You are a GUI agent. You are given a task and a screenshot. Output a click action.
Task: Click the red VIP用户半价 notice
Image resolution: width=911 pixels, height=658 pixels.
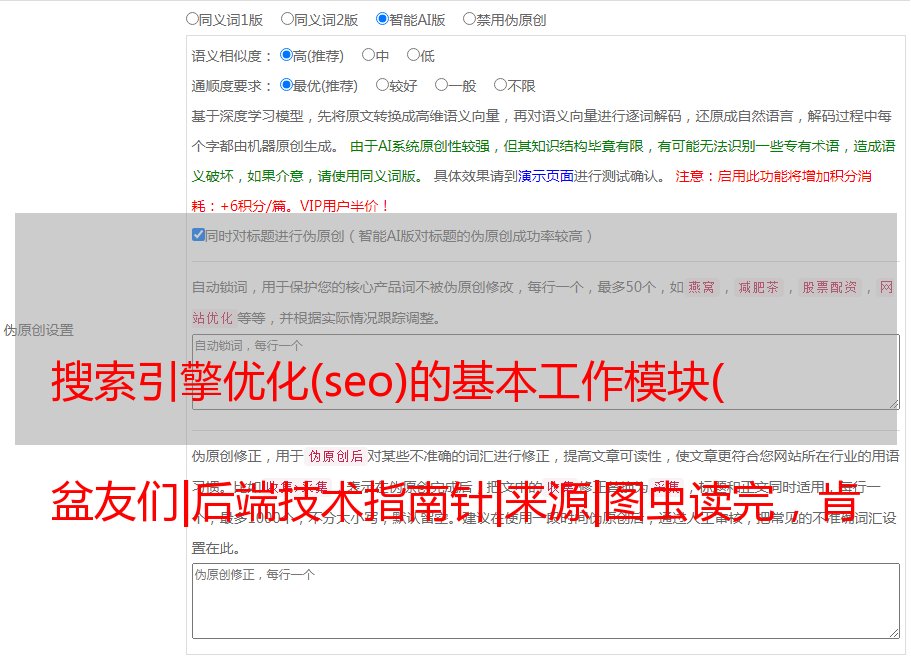[x=344, y=206]
